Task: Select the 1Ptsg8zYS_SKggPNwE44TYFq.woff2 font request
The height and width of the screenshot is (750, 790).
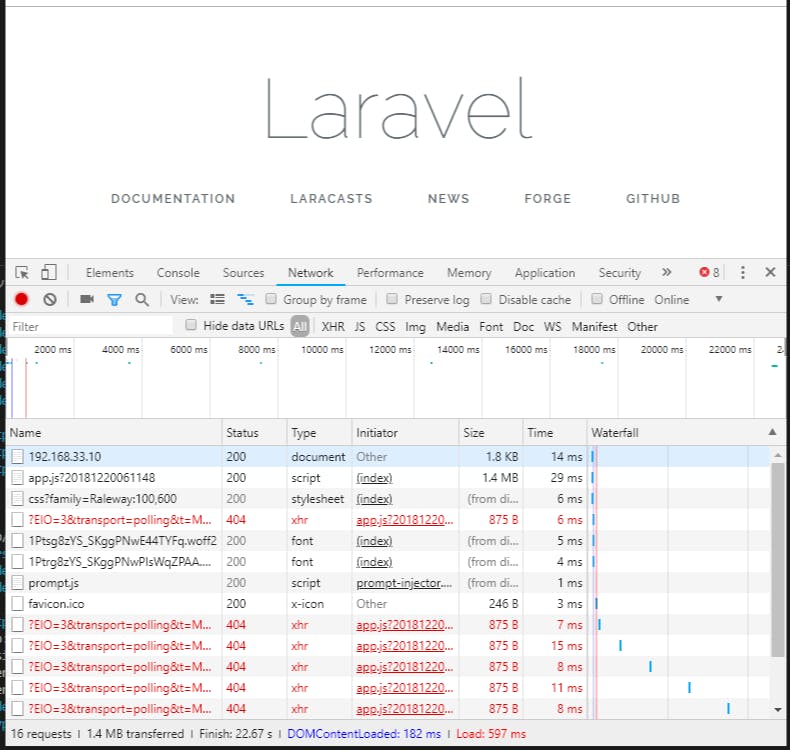Action: click(x=388, y=540)
